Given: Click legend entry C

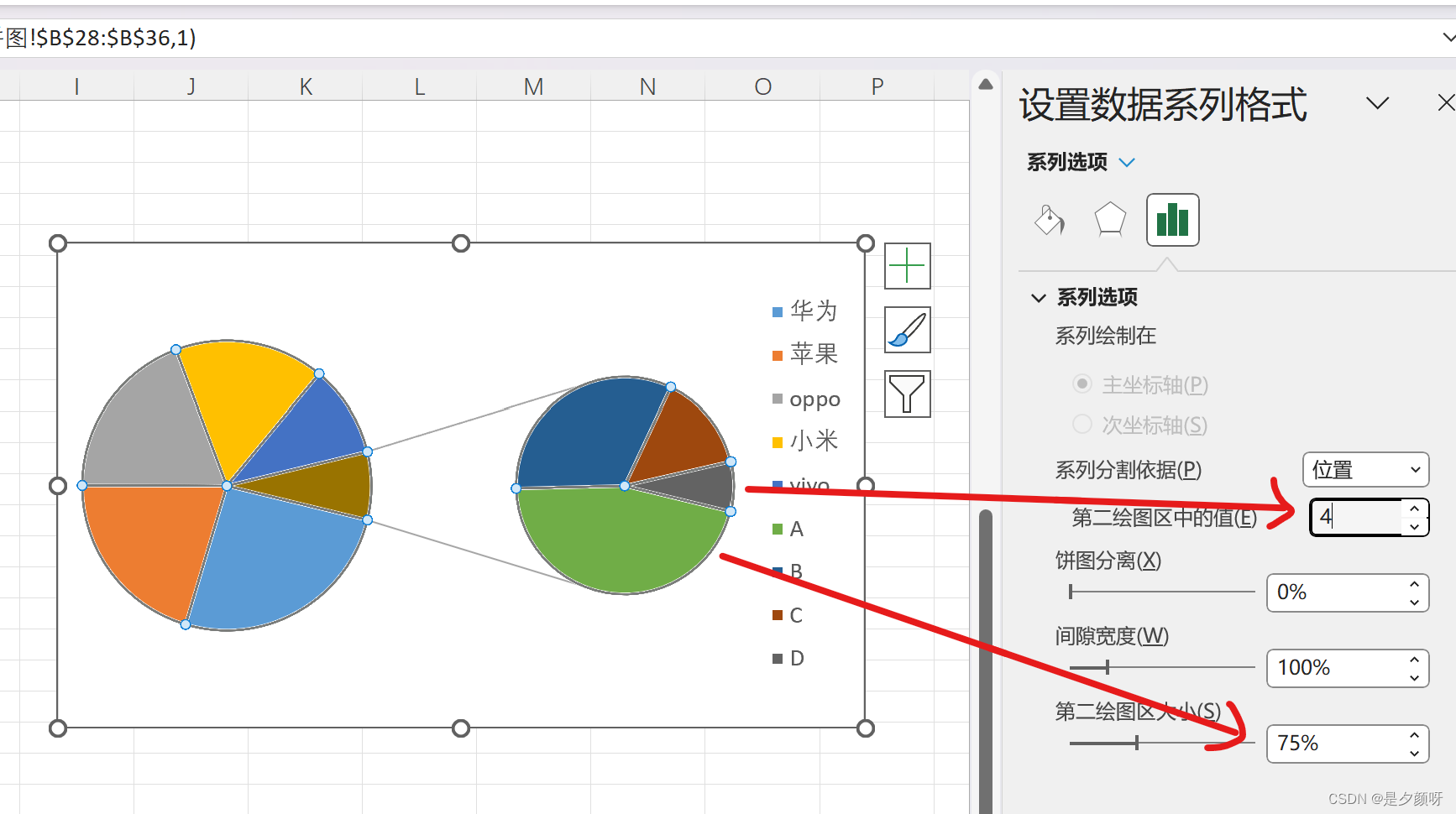Looking at the screenshot, I should (x=788, y=615).
